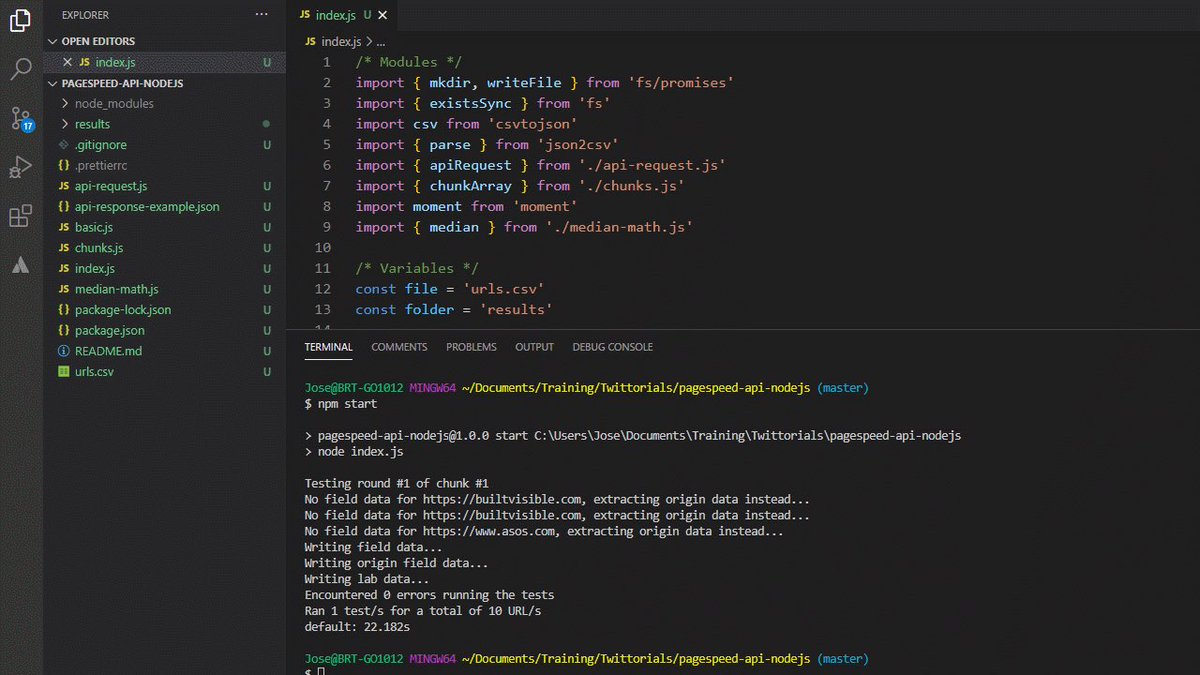Open the Run and Debug view
1200x675 pixels.
(x=21, y=167)
